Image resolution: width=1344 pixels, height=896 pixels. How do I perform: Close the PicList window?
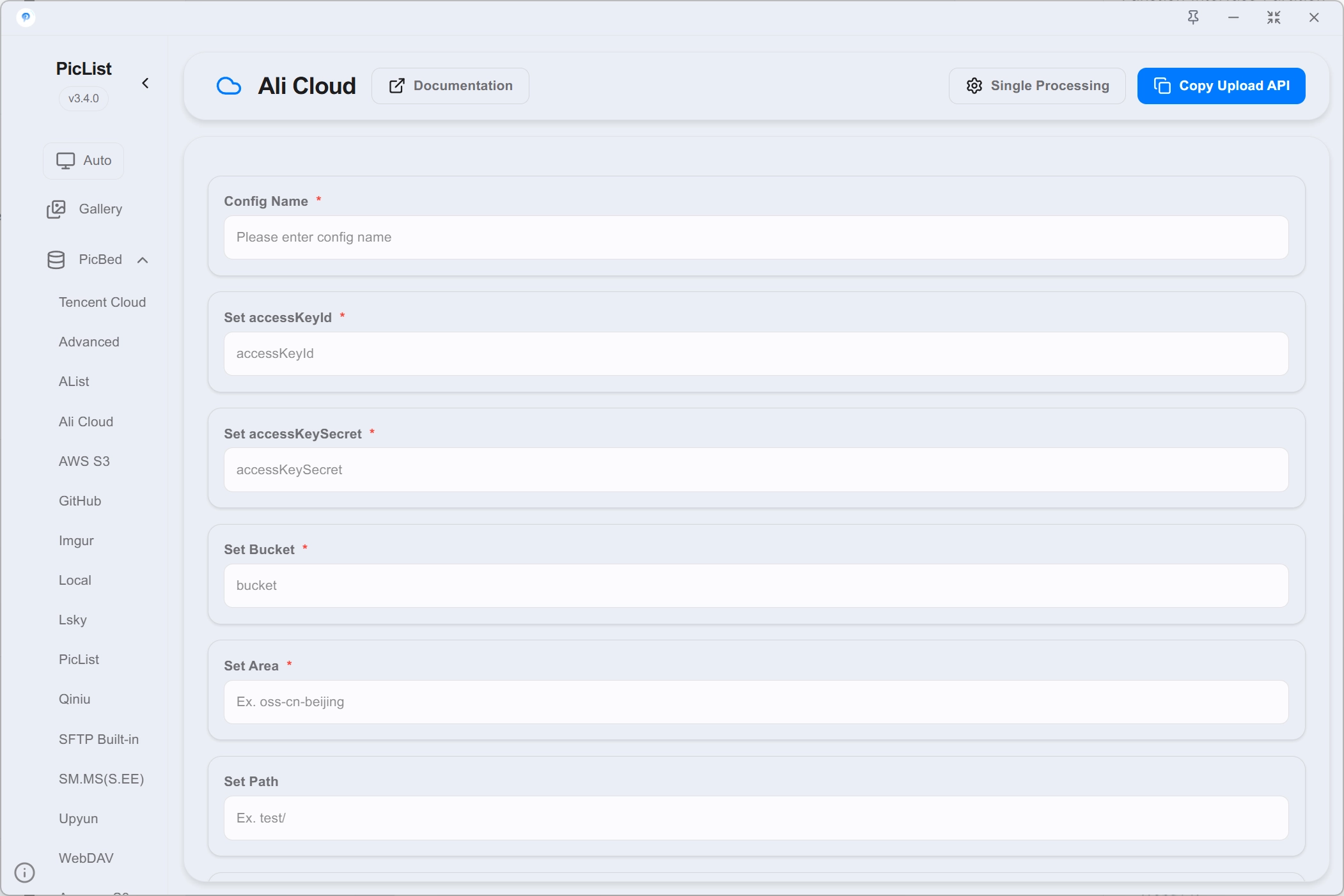click(1314, 17)
